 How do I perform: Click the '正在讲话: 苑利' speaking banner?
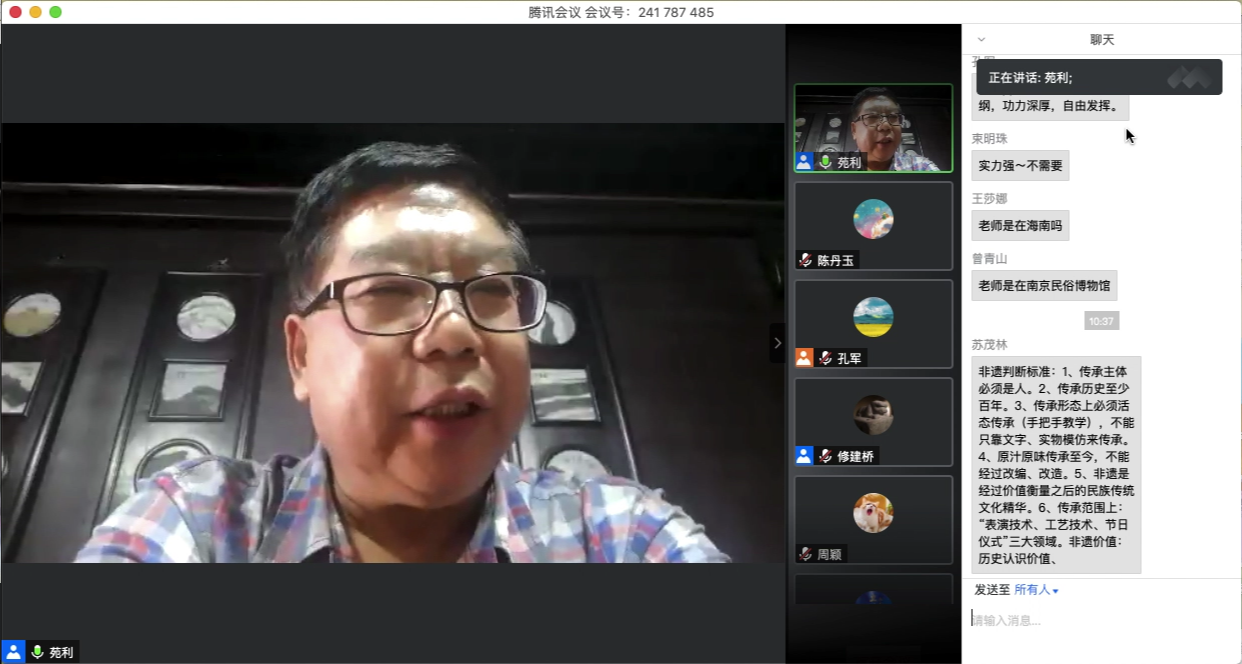click(x=1098, y=77)
